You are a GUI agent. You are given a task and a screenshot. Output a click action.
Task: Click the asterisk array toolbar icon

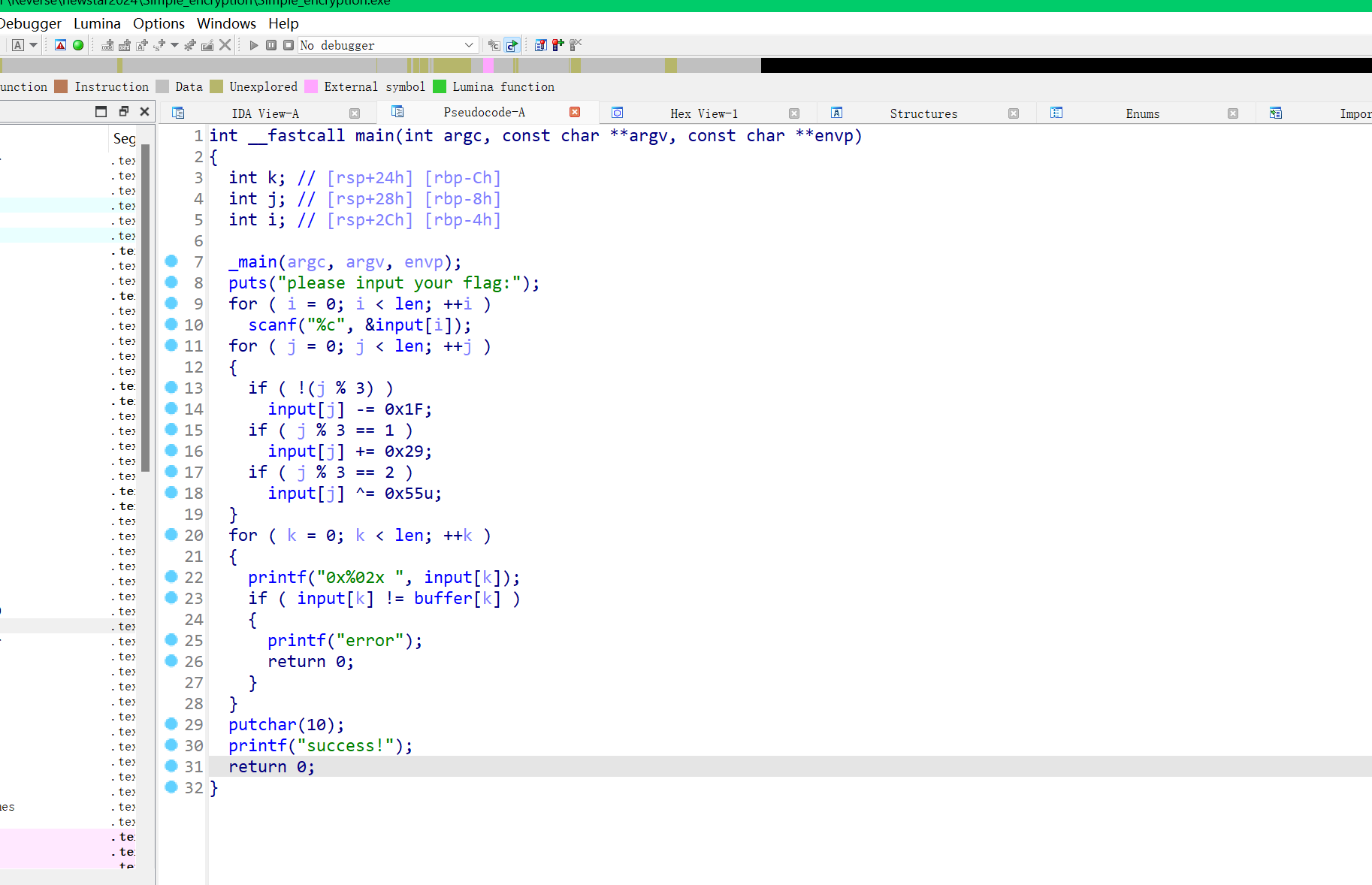(x=190, y=45)
